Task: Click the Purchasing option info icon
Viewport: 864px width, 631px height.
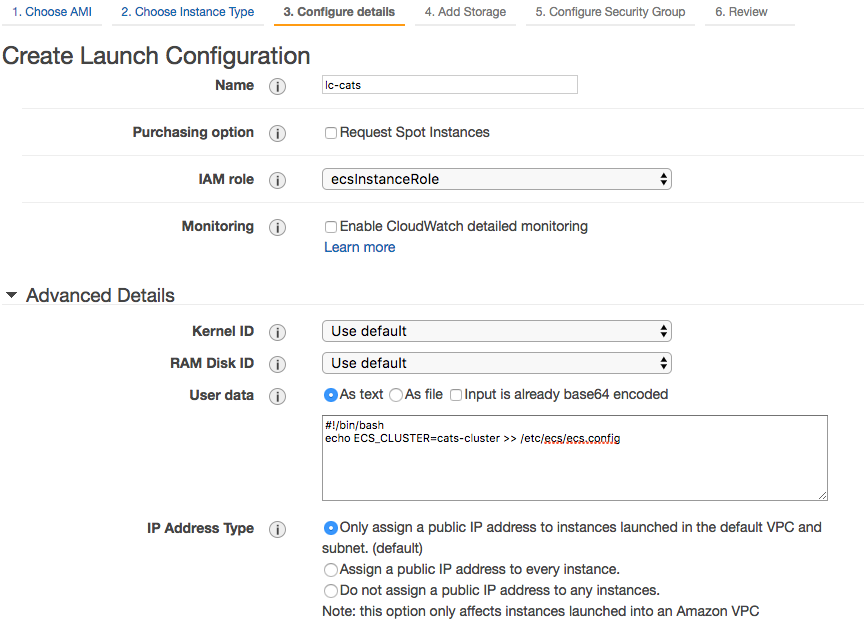Action: click(x=278, y=133)
